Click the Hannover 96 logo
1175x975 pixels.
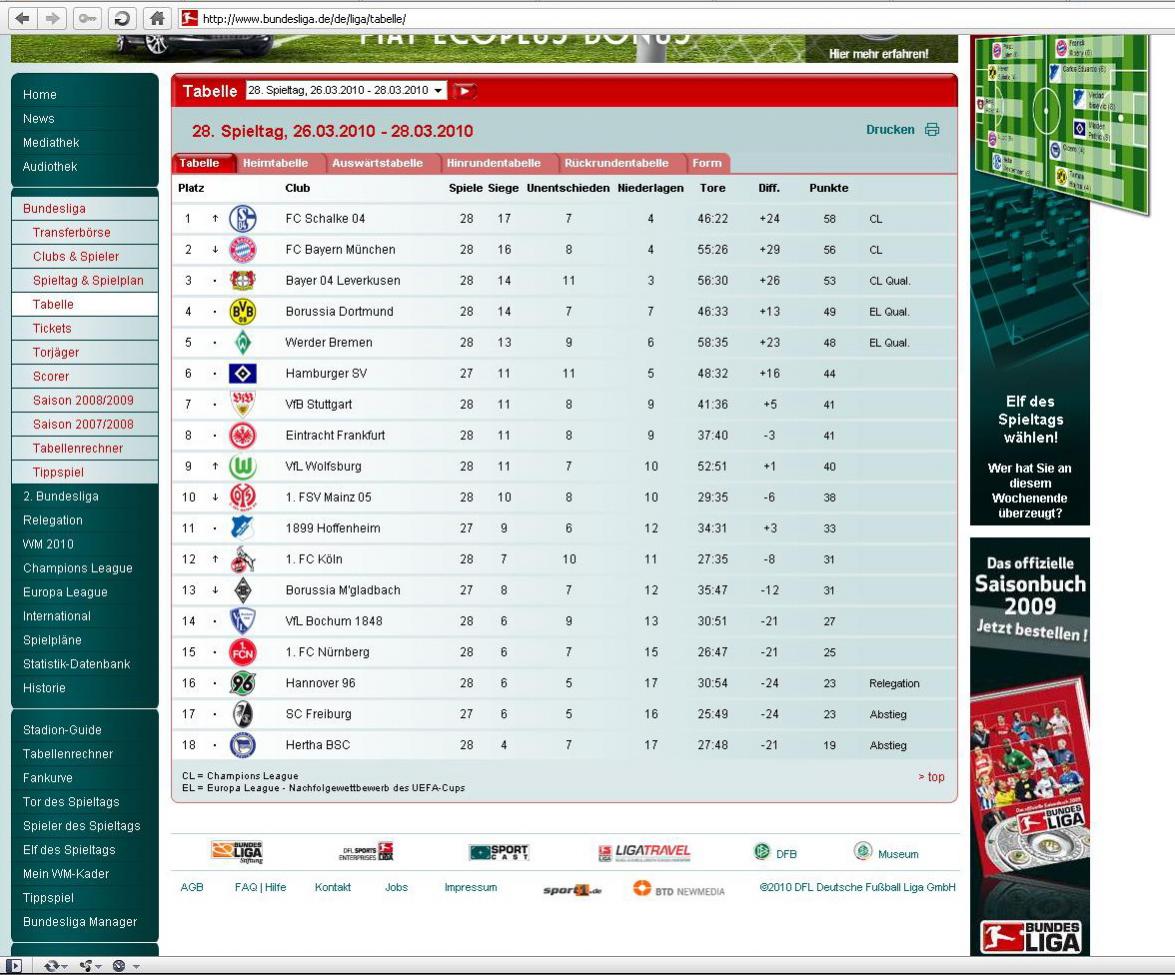click(x=243, y=683)
